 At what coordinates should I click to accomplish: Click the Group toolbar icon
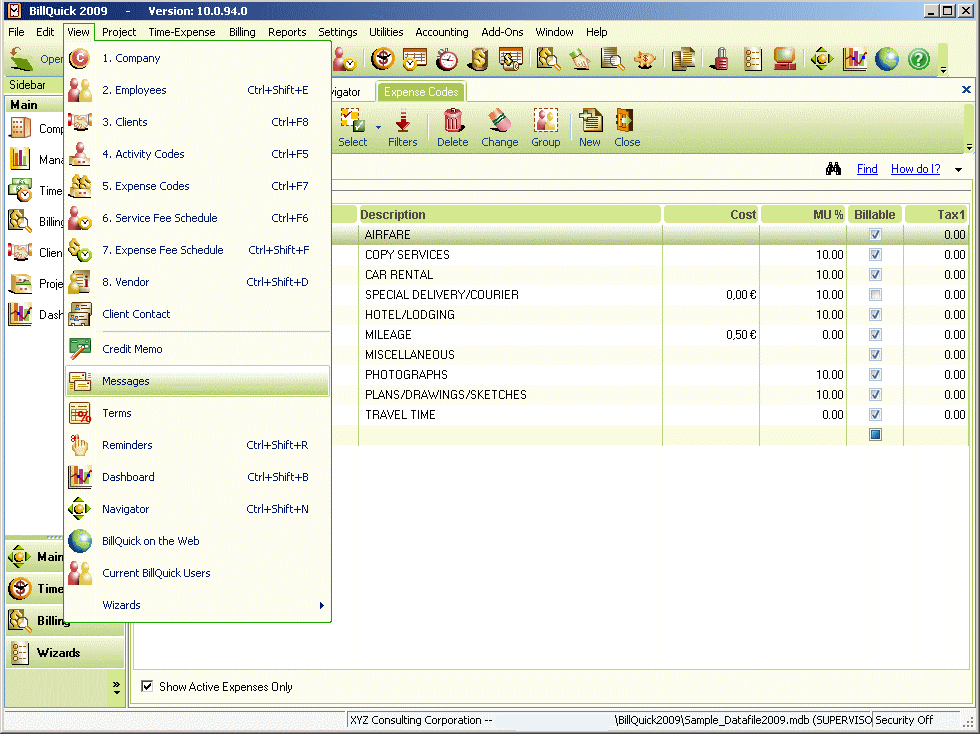[x=546, y=121]
